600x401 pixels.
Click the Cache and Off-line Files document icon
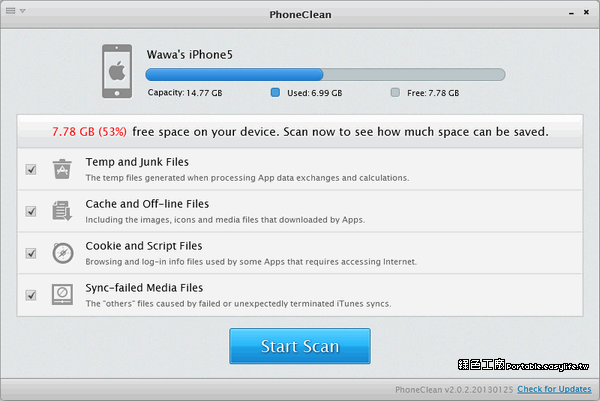62,211
